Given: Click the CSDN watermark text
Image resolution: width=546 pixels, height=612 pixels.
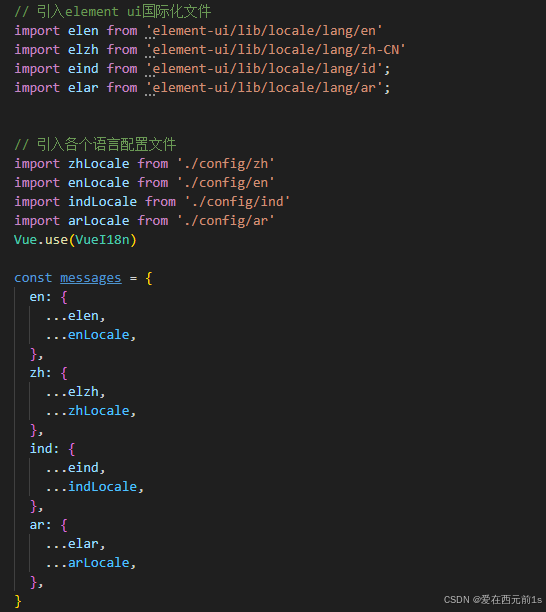Looking at the screenshot, I should [493, 600].
